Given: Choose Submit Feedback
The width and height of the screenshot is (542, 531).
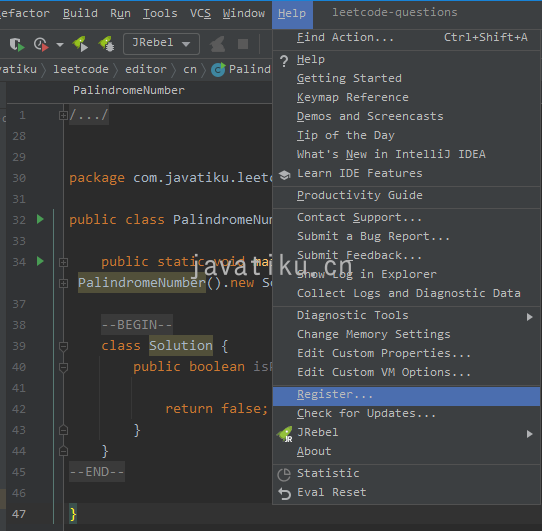Looking at the screenshot, I should coord(406,255).
